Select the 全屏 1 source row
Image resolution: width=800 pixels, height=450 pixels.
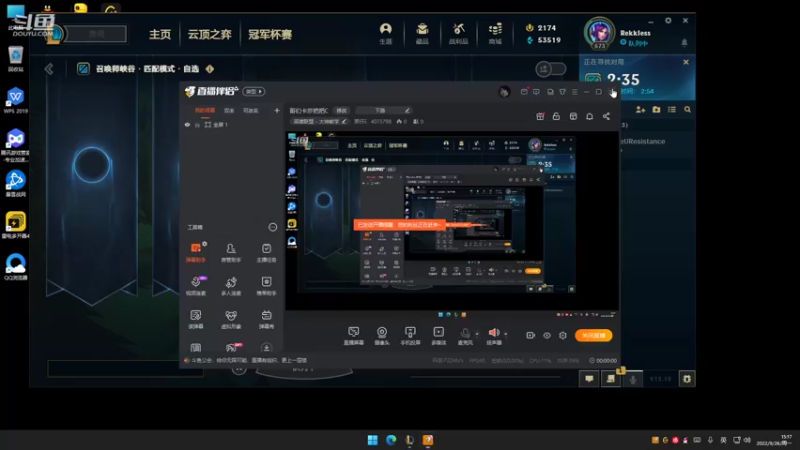tap(231, 124)
